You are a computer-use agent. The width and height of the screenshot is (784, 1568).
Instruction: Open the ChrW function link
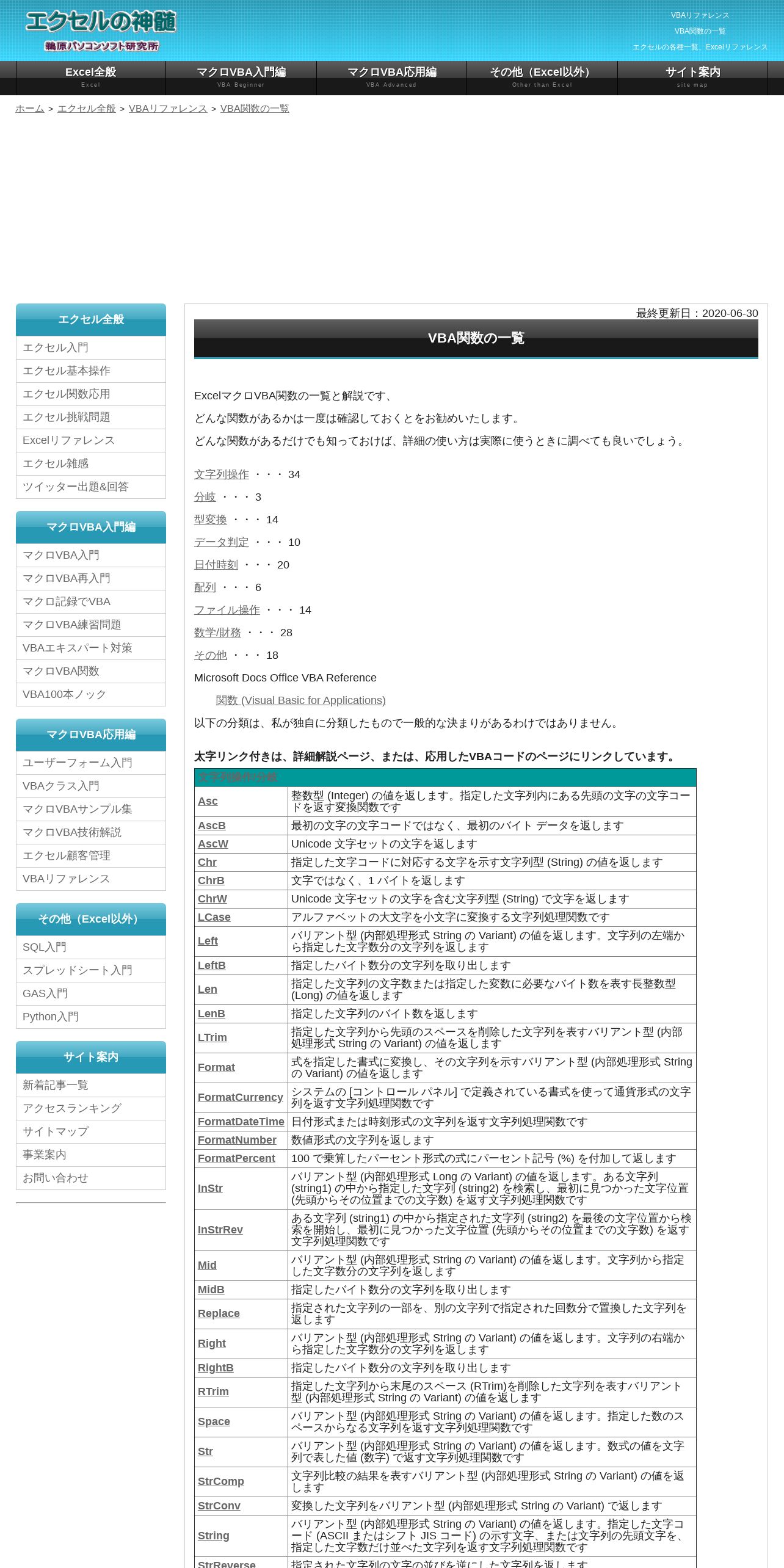(212, 899)
